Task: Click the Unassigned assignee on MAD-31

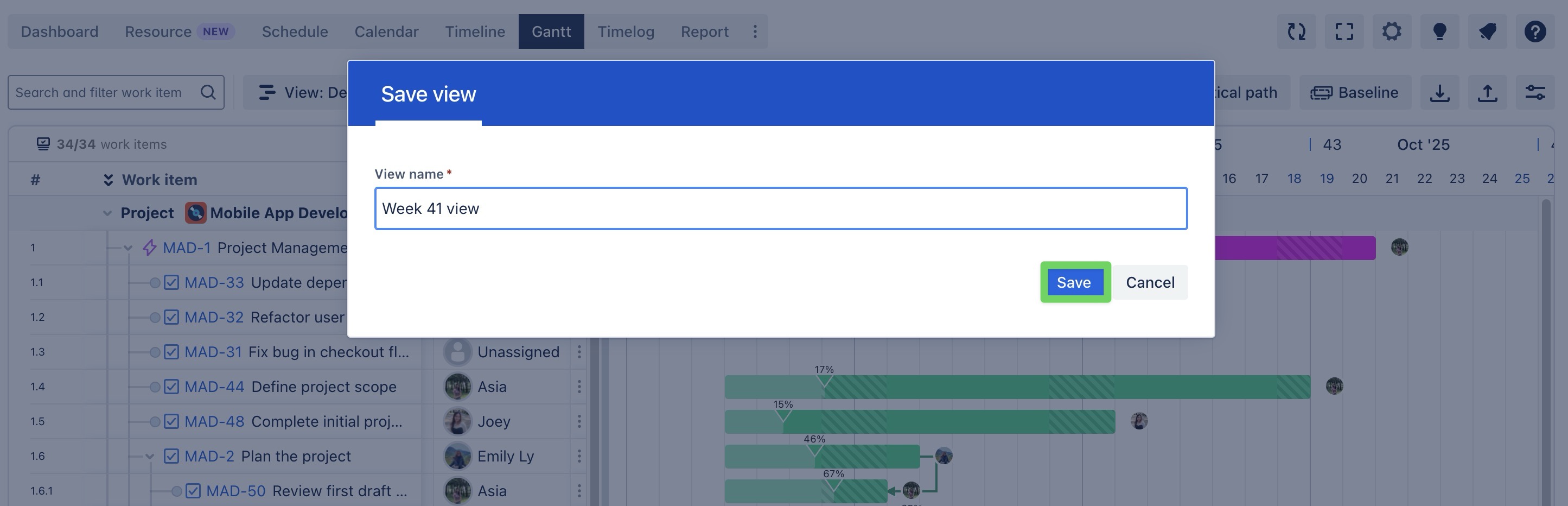Action: point(501,352)
